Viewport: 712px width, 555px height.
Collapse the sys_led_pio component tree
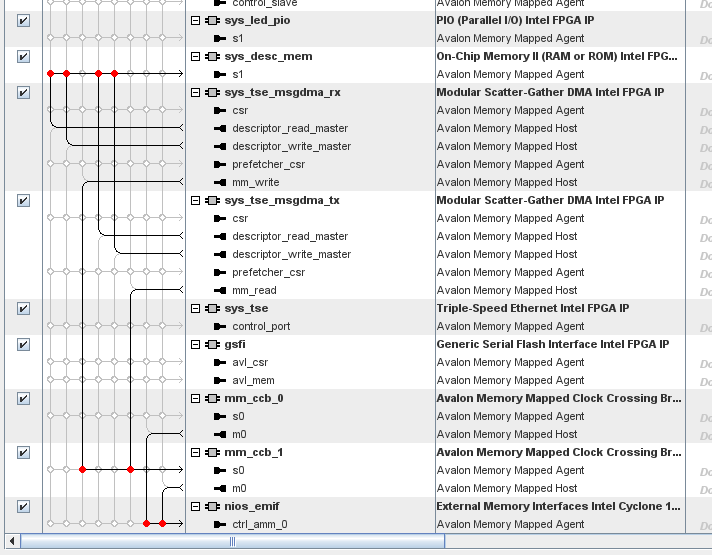tap(195, 20)
